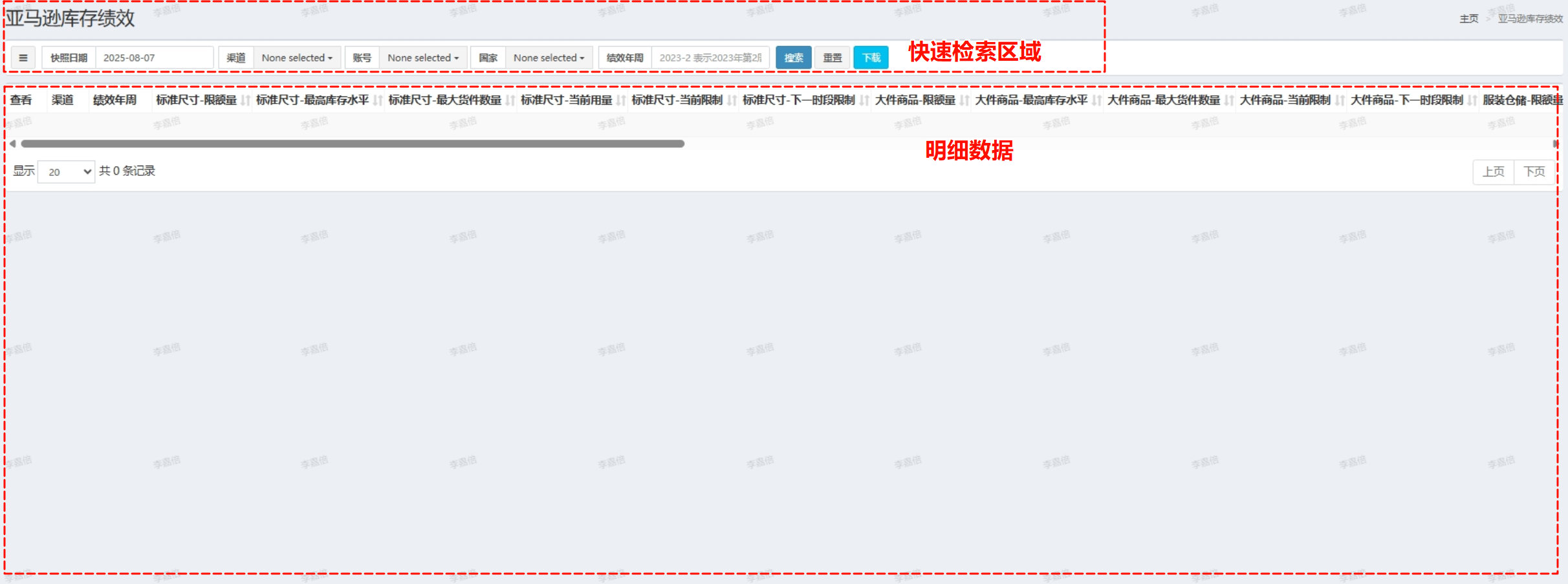
Task: Click the scrollbar left arrow
Action: [13, 144]
